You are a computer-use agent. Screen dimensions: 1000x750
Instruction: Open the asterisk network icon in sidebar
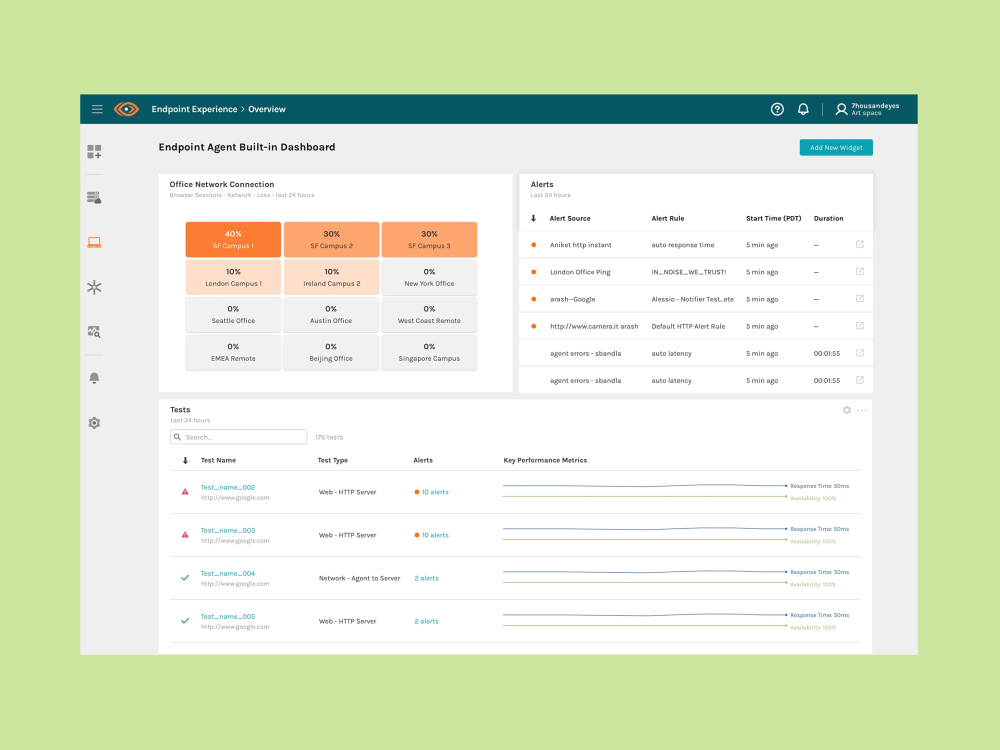94,287
